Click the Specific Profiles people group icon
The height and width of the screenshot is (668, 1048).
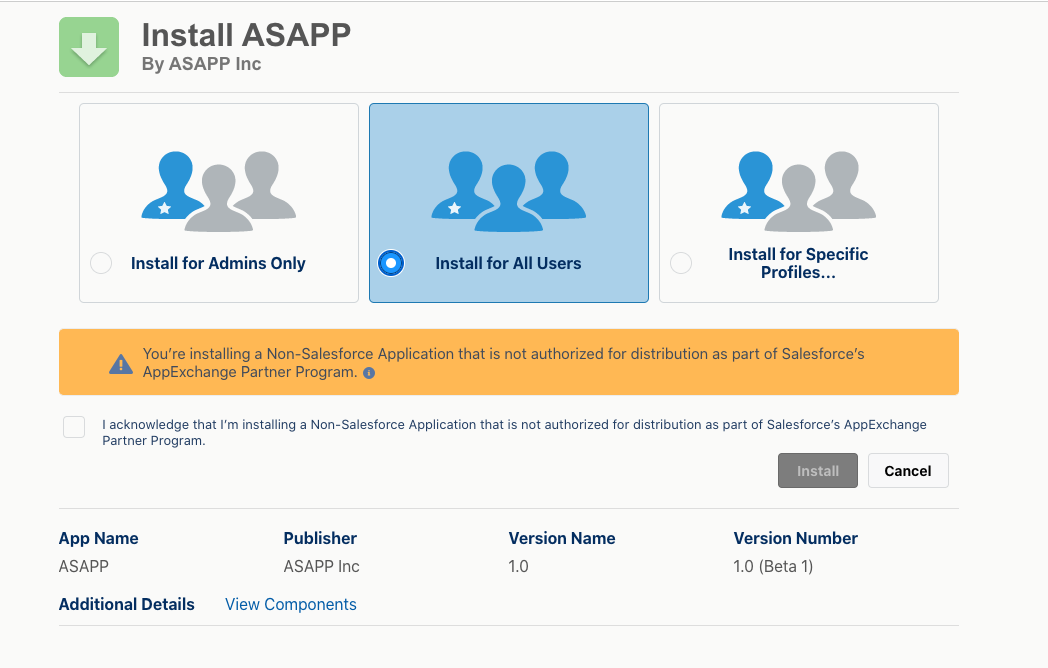tap(799, 191)
